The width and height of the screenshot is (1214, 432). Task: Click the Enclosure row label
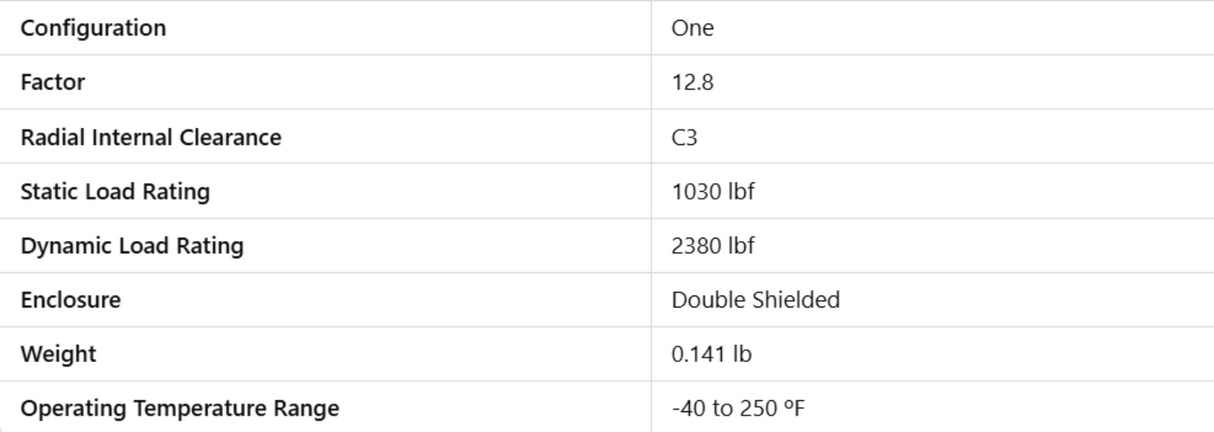(70, 299)
